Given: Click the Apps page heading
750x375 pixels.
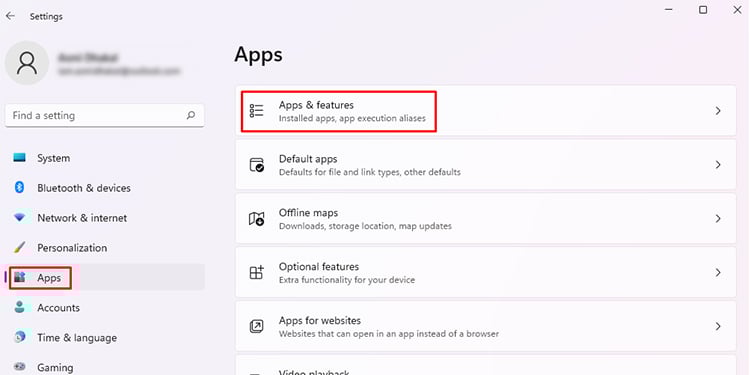Looking at the screenshot, I should click(258, 55).
